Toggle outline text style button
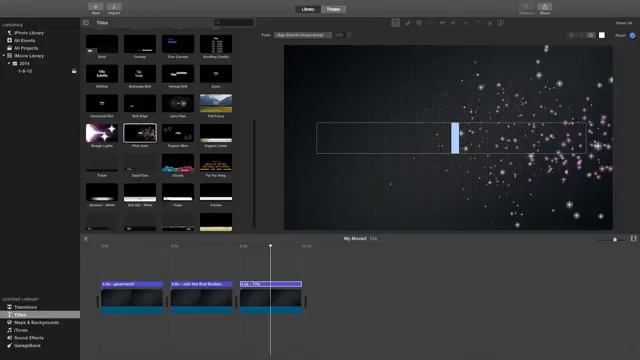This screenshot has width=640, height=360. click(591, 36)
